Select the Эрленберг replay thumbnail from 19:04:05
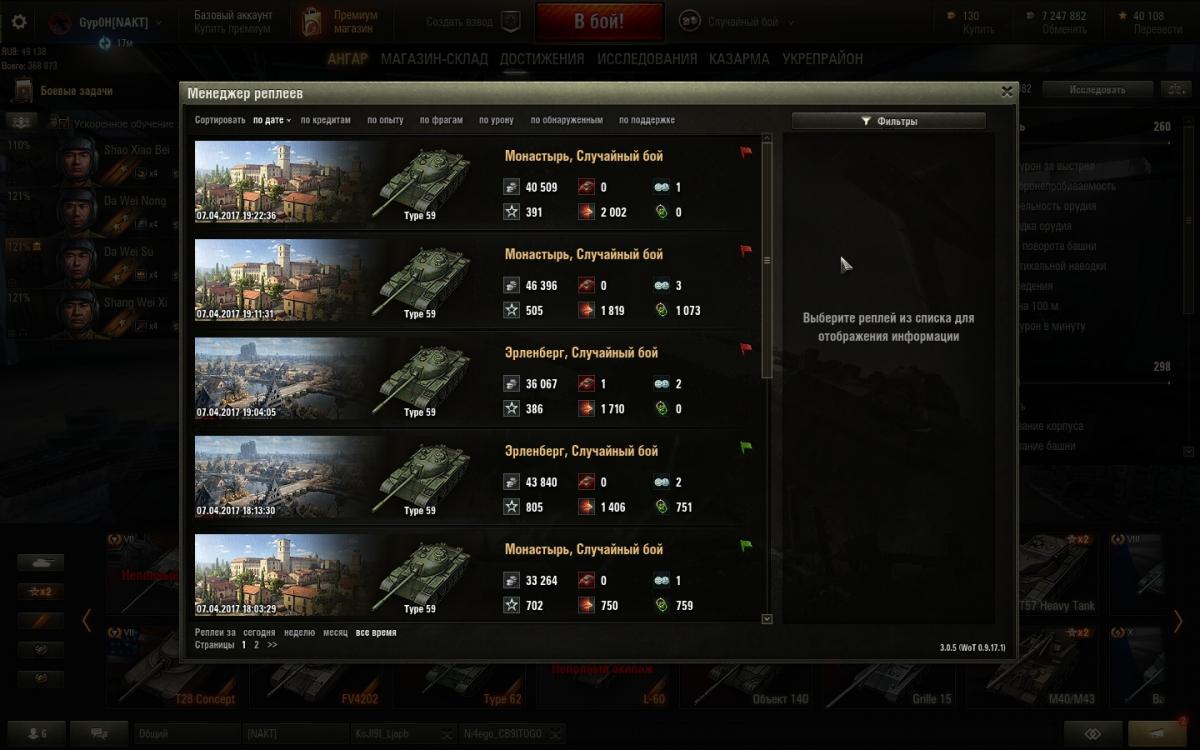The height and width of the screenshot is (750, 1200). tap(285, 379)
